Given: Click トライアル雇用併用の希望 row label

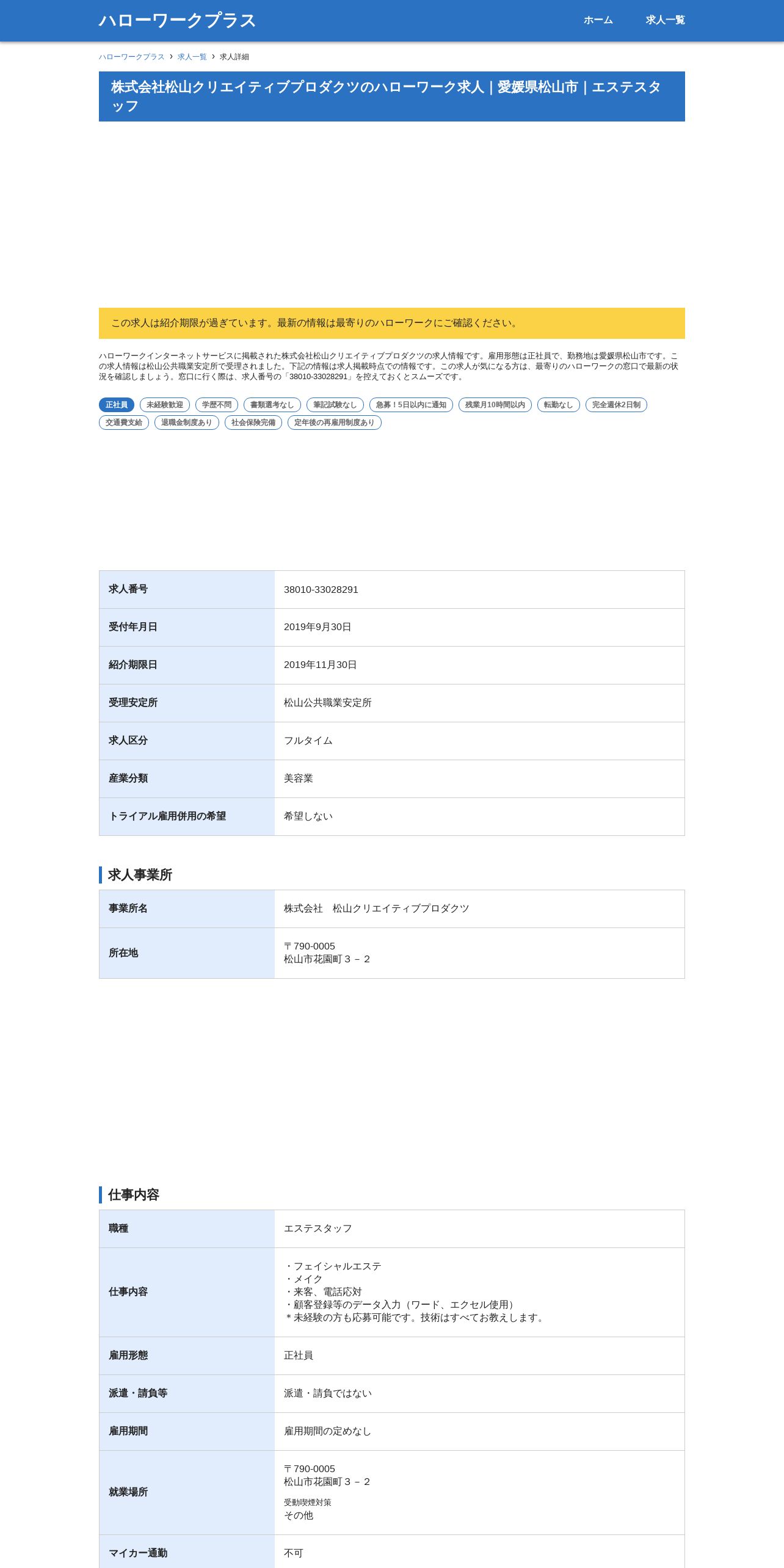Looking at the screenshot, I should (167, 816).
